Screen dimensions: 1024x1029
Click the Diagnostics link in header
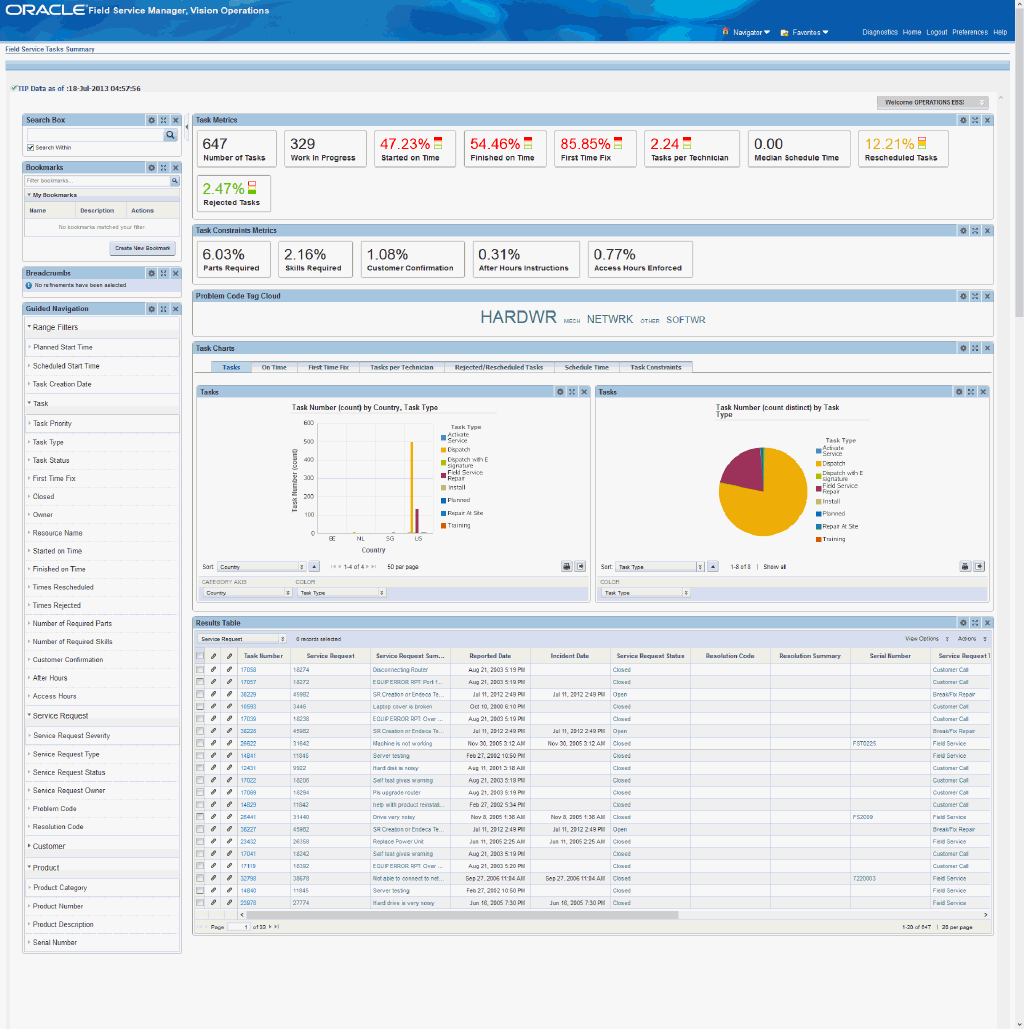click(x=880, y=32)
